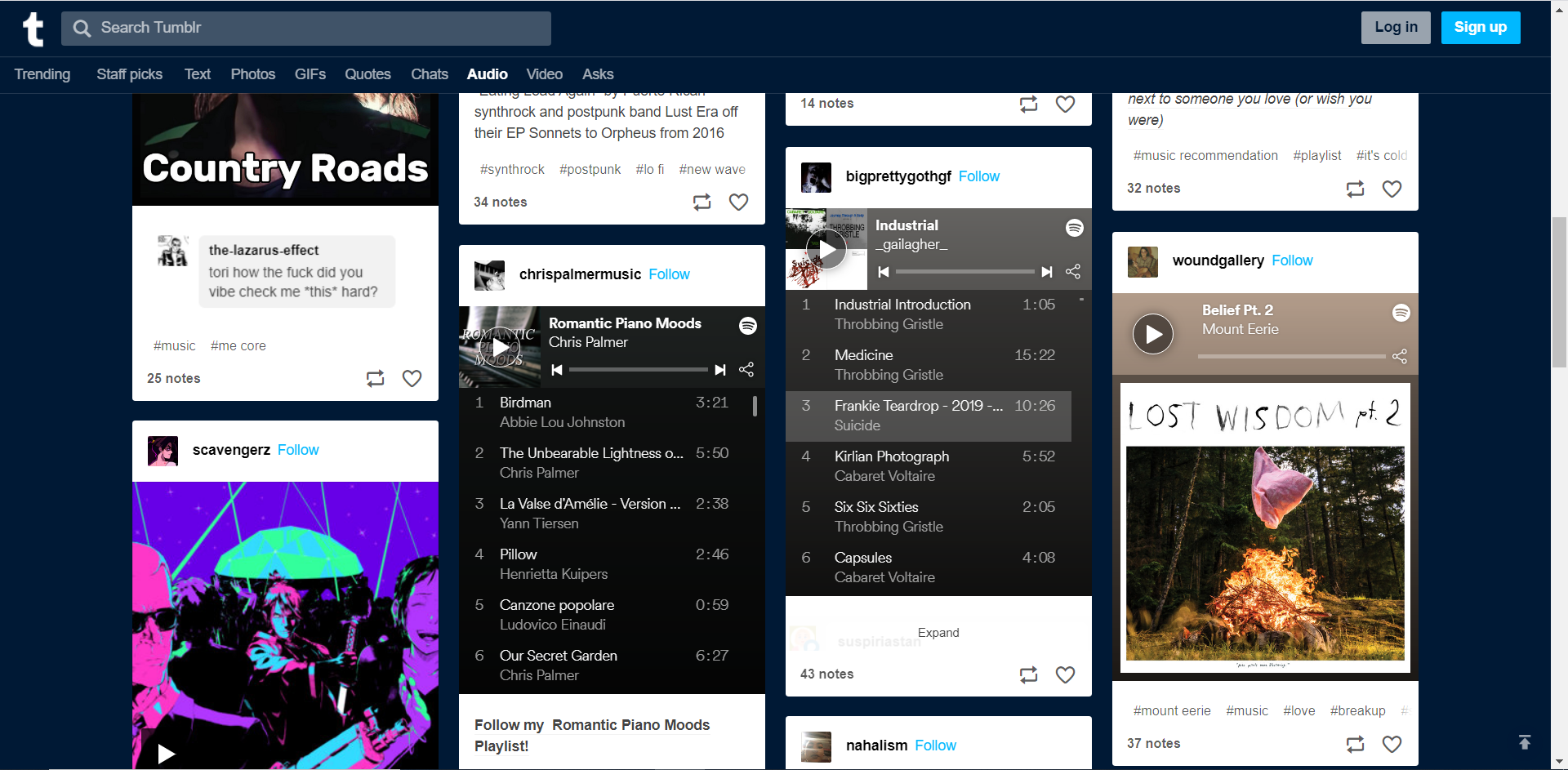Heart the post with 34 notes
The image size is (1568, 770).
tap(738, 203)
